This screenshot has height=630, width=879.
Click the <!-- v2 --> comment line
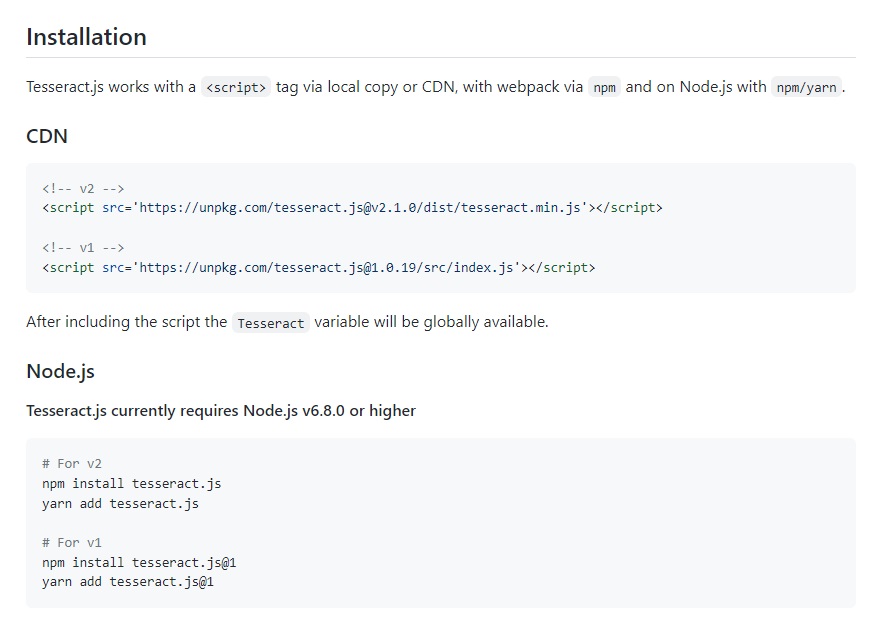[83, 189]
